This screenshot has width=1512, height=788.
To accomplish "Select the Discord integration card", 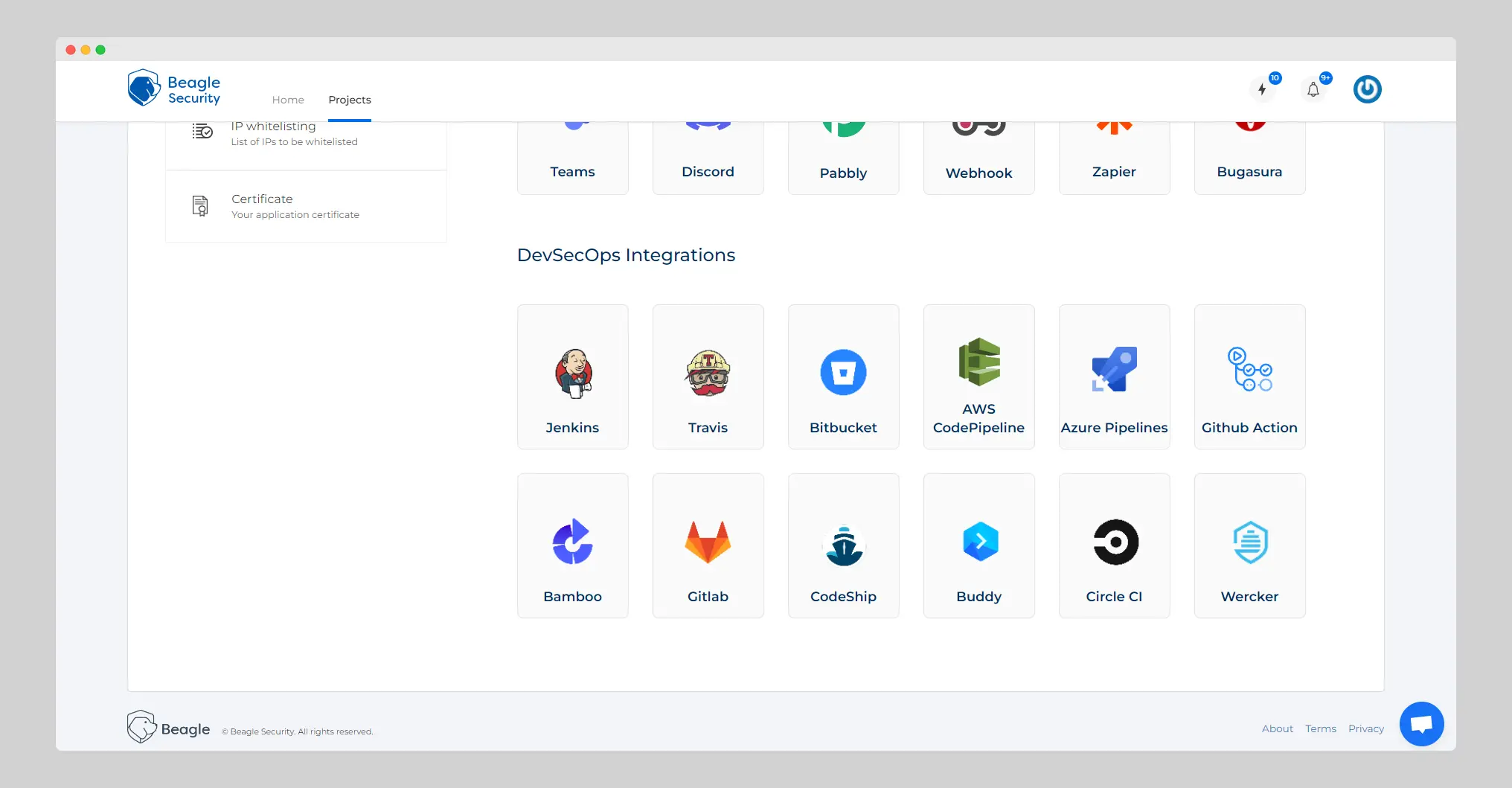I will [708, 158].
